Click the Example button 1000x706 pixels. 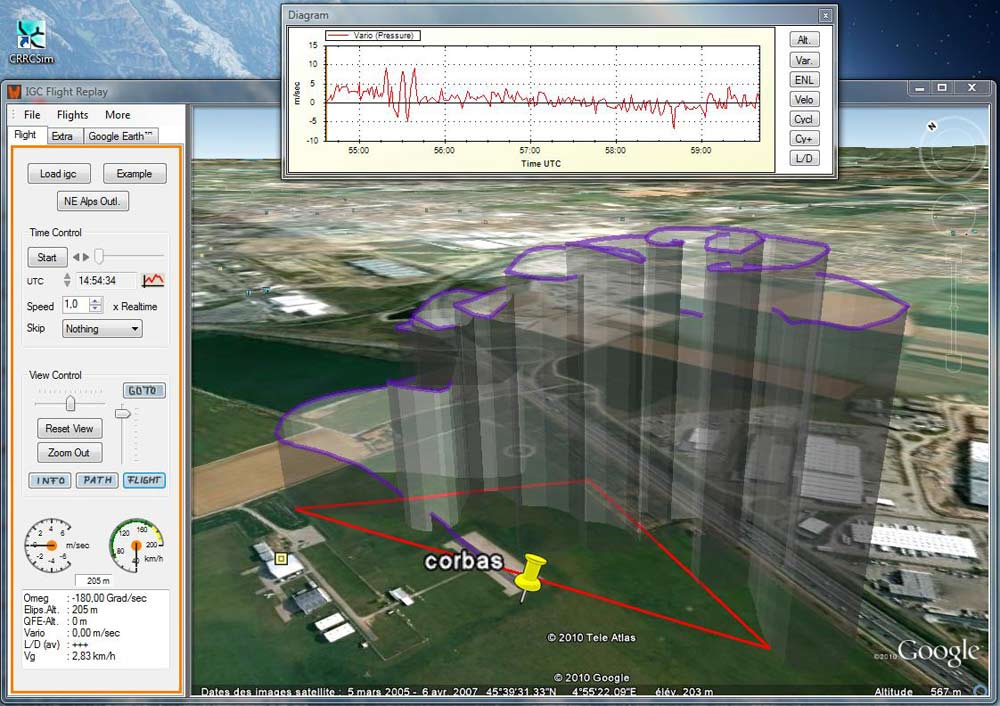(134, 173)
